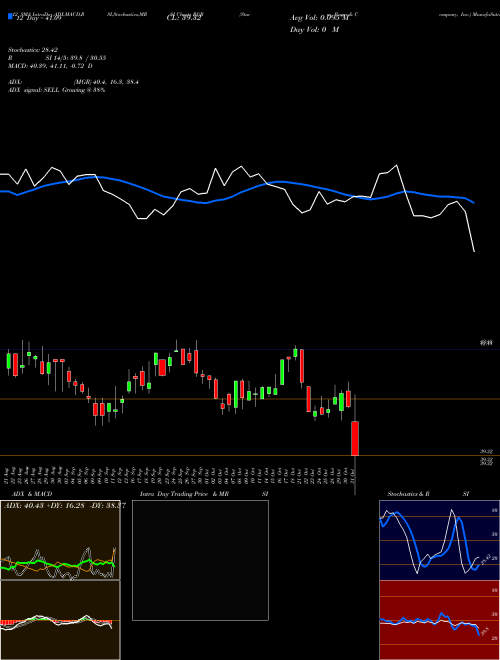Click the 'Stochastics & R SI' panel title
This screenshot has width=500, height=660.
428,494
